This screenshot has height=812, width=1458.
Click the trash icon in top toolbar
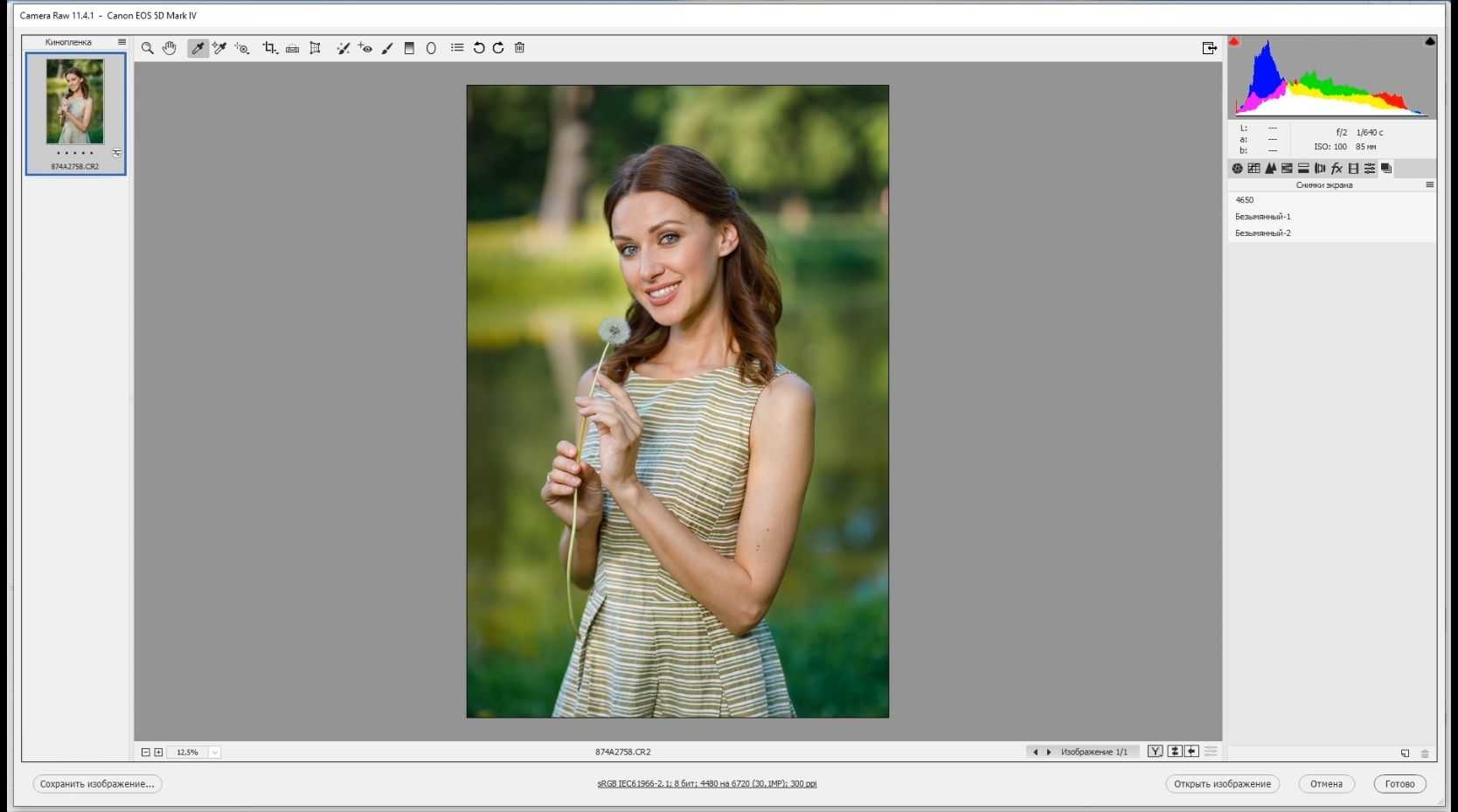[519, 48]
